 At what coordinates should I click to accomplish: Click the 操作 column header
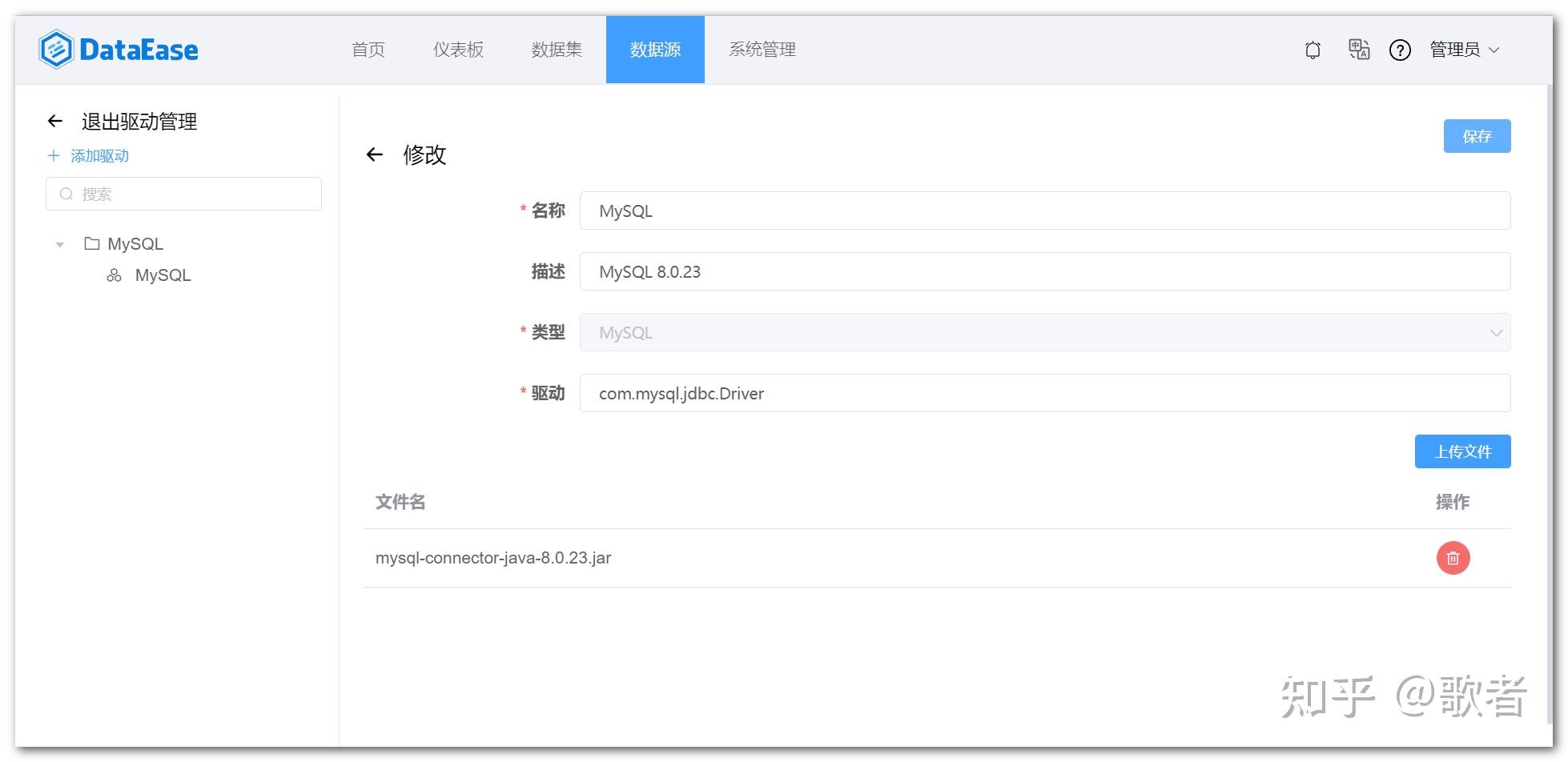tap(1452, 502)
